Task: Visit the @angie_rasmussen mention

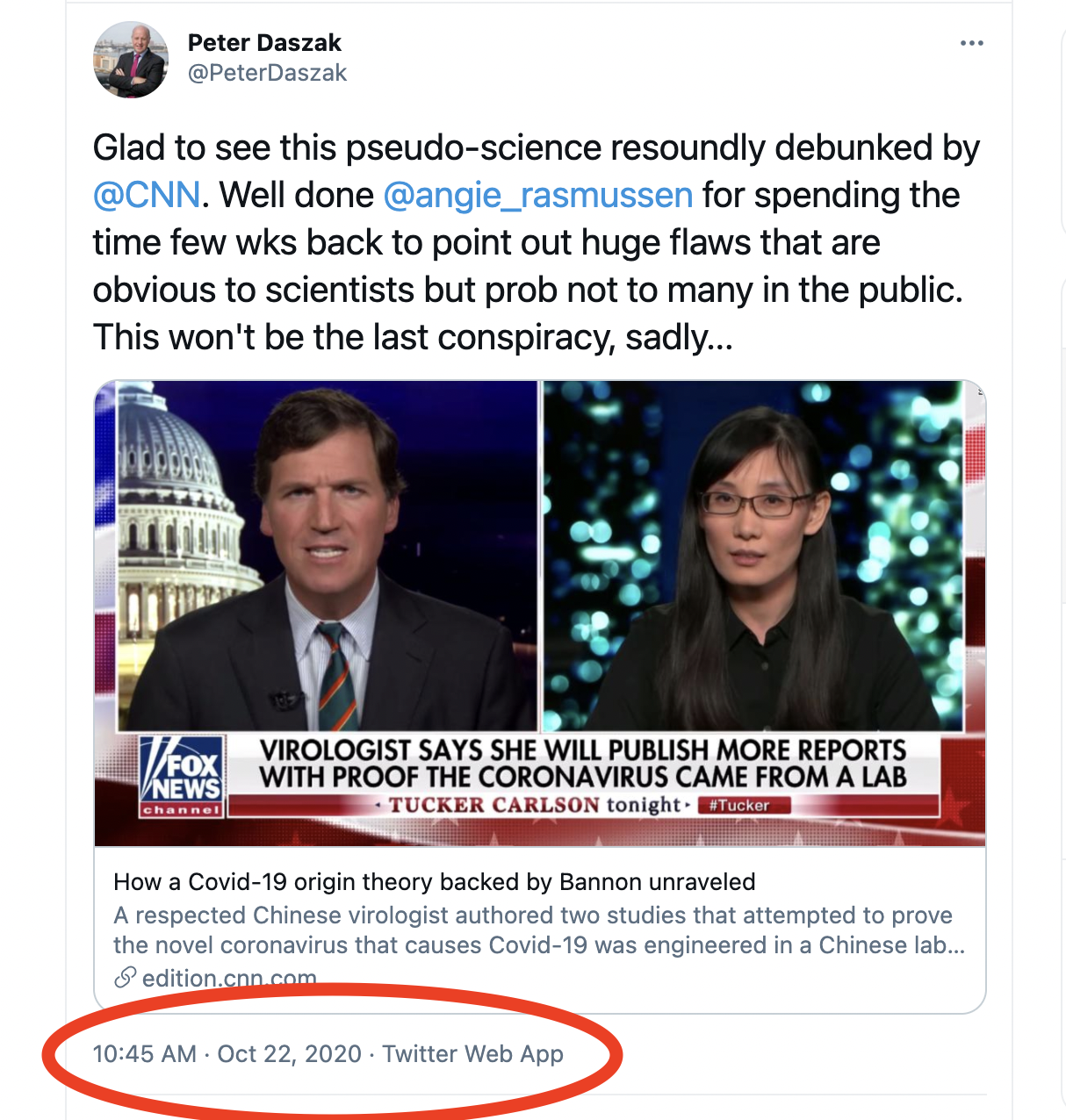Action: click(538, 195)
